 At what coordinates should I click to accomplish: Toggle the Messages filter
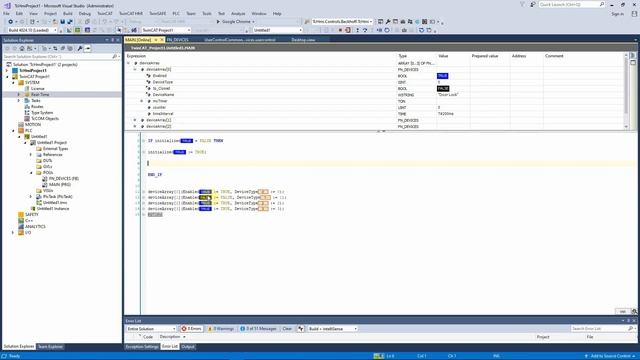click(258, 329)
